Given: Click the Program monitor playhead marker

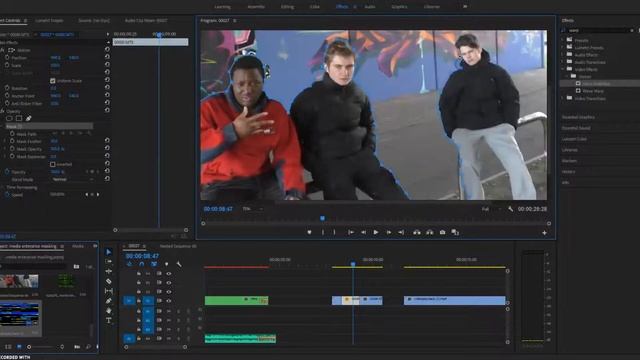Looking at the screenshot, I should pyautogui.click(x=322, y=218).
